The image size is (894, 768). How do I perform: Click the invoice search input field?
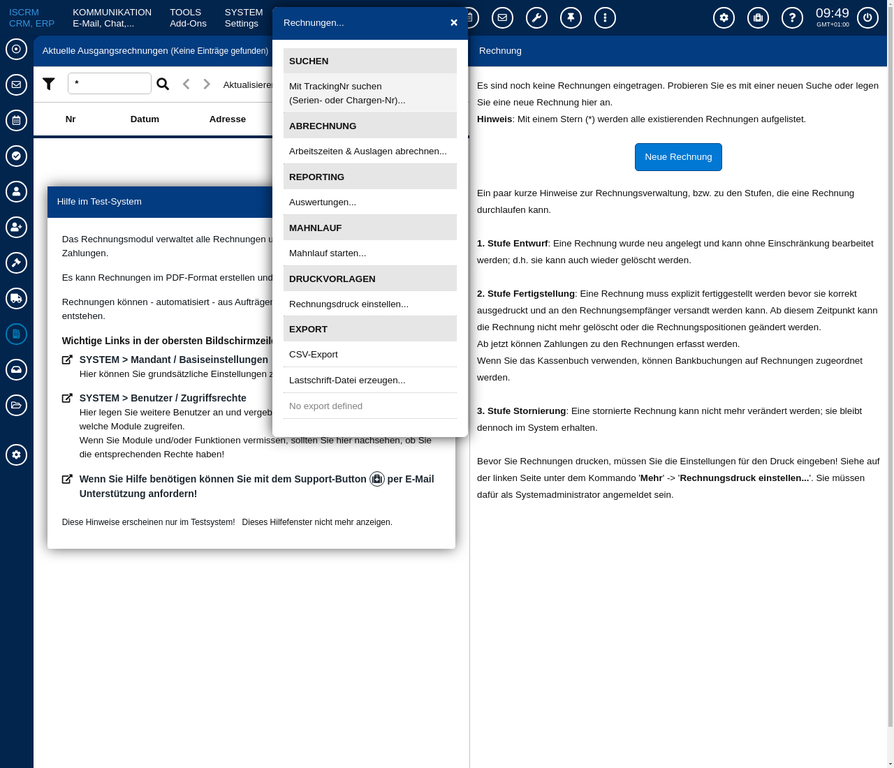[109, 84]
